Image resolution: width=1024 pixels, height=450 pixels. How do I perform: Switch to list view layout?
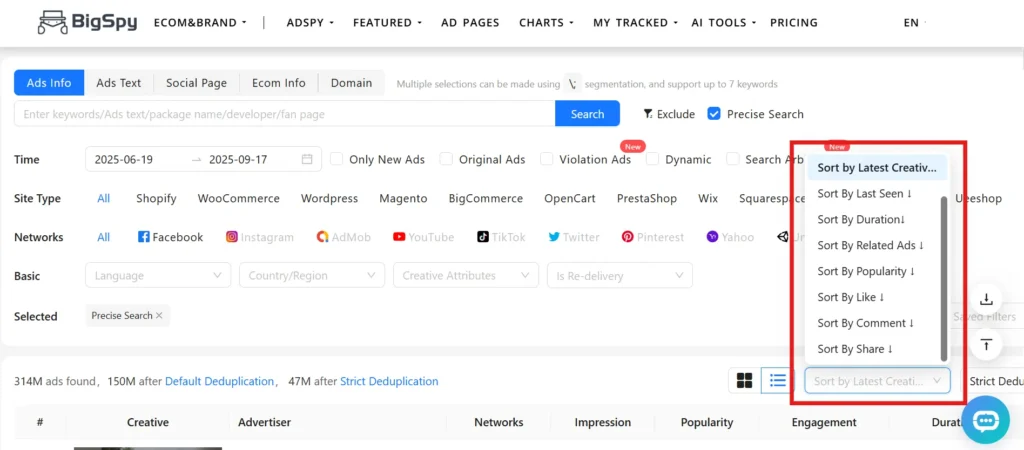777,381
